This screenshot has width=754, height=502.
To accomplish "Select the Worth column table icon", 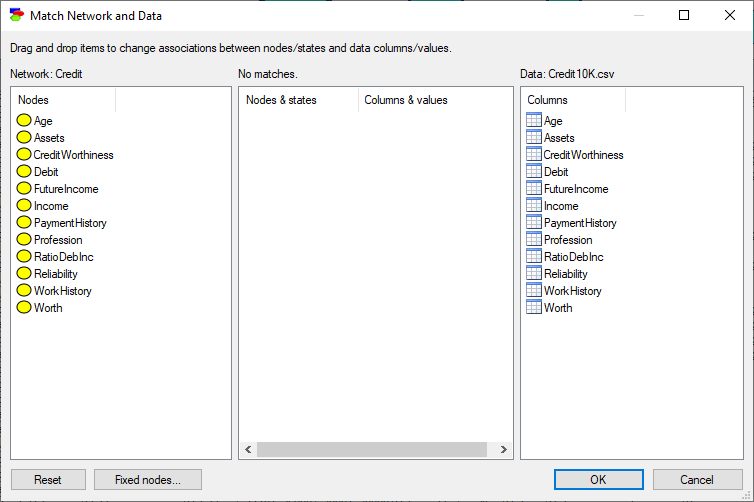I will pos(534,307).
